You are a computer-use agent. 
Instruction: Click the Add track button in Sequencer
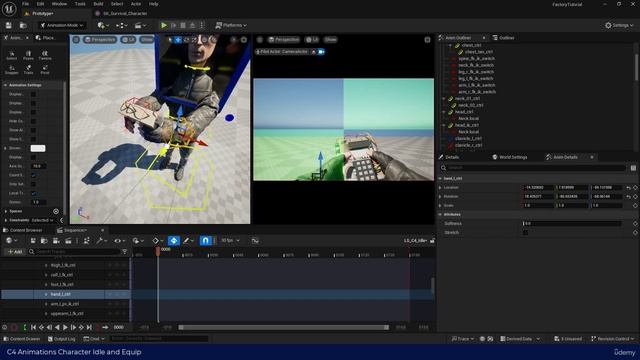click(15, 252)
